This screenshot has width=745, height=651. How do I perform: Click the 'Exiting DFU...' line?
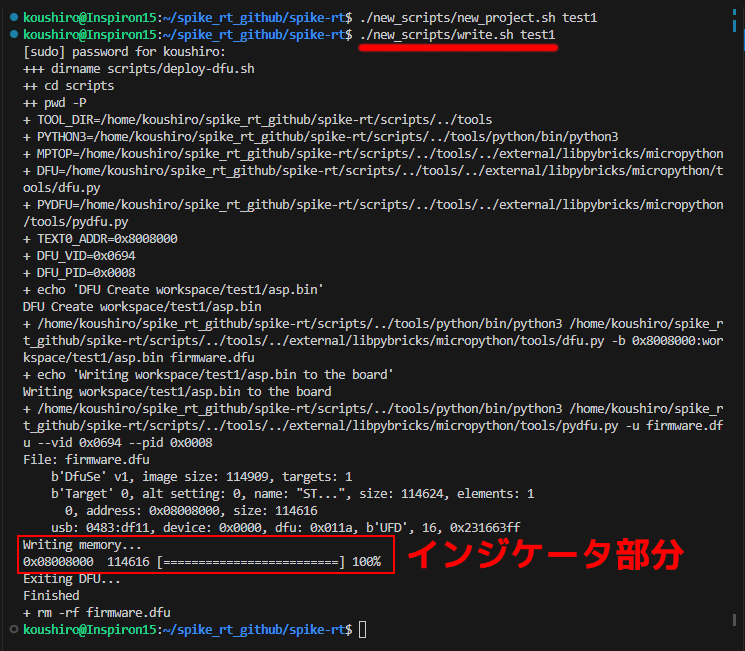(x=72, y=579)
